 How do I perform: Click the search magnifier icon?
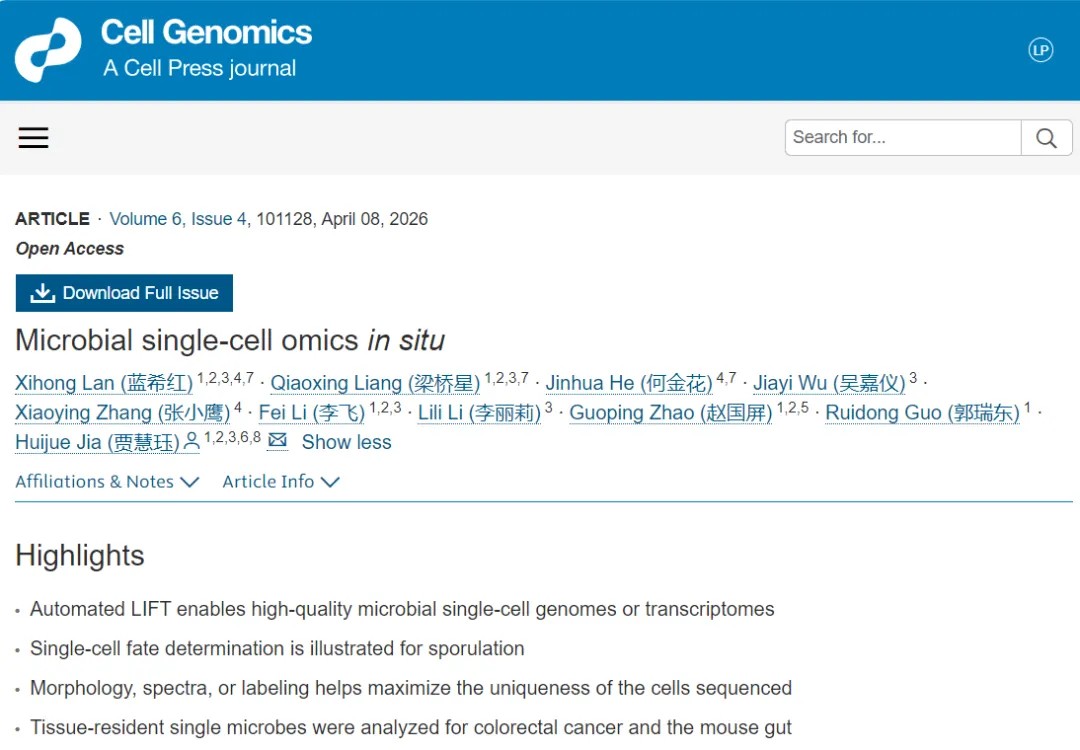1046,137
